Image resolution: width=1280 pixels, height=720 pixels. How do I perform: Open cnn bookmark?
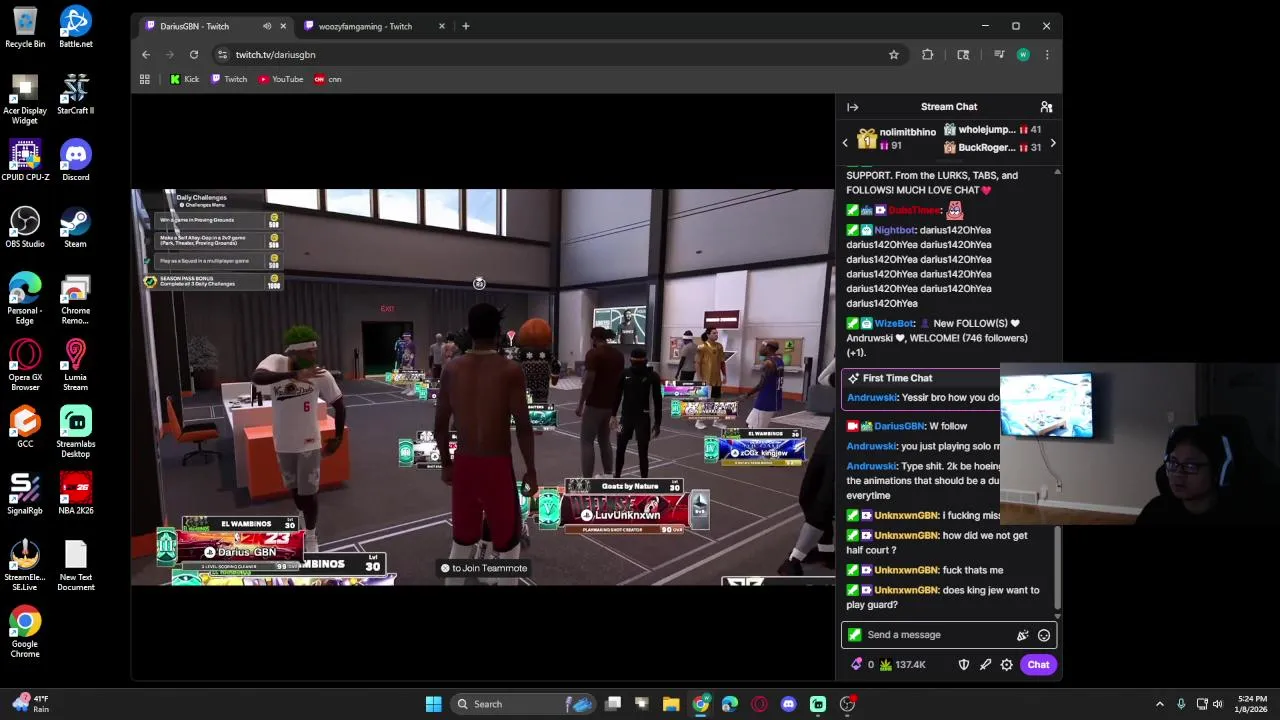[328, 79]
